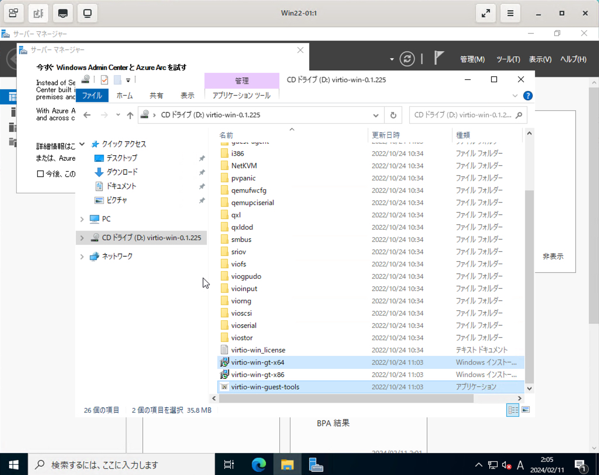Launch Microsoft Edge from the taskbar

click(259, 465)
